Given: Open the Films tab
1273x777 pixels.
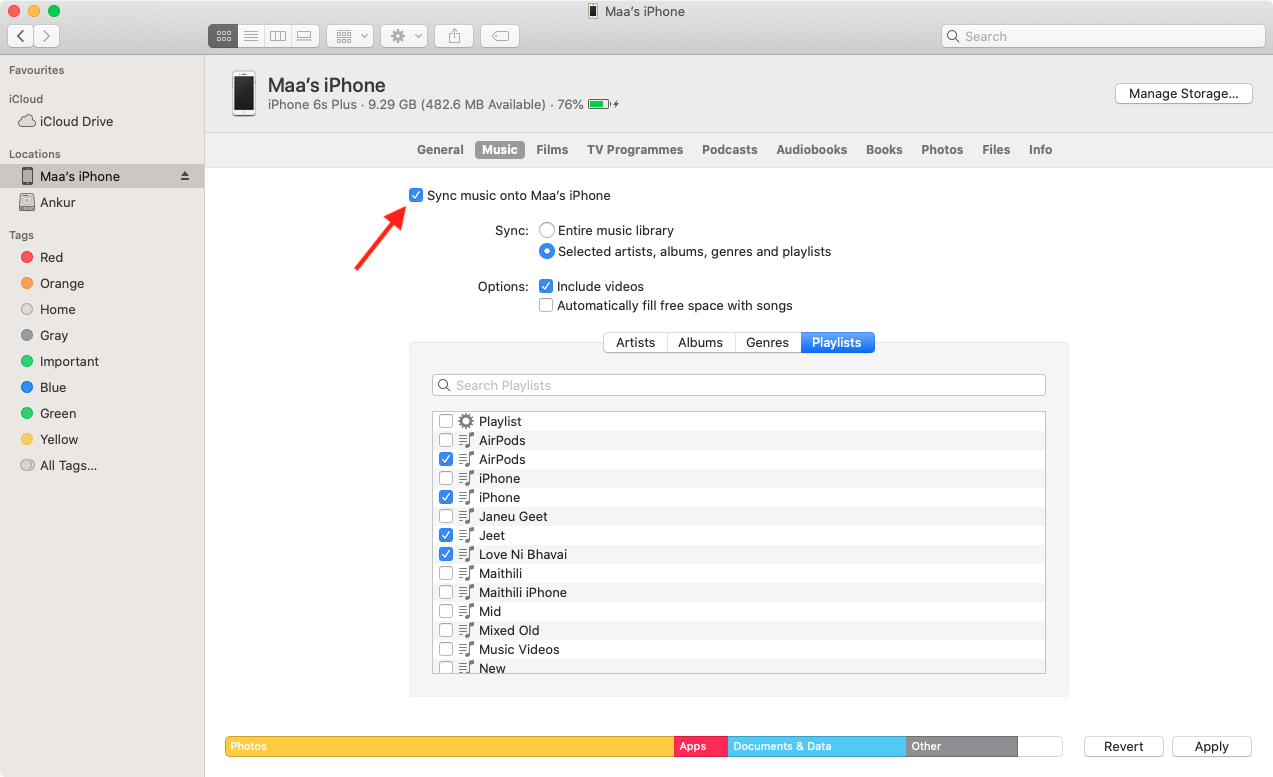Looking at the screenshot, I should (x=552, y=149).
